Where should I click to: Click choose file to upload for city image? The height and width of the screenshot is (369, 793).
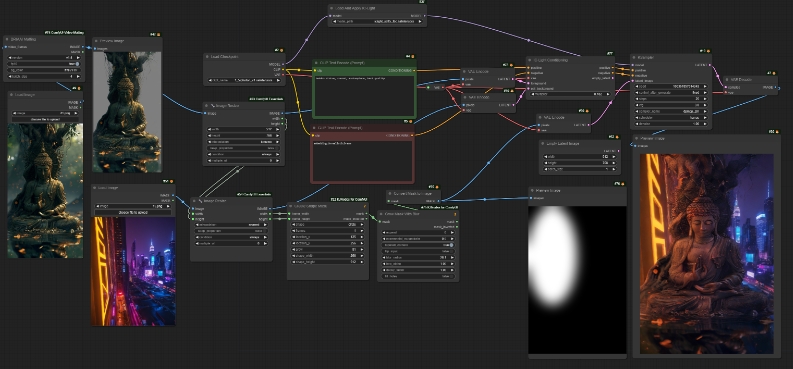(x=133, y=213)
